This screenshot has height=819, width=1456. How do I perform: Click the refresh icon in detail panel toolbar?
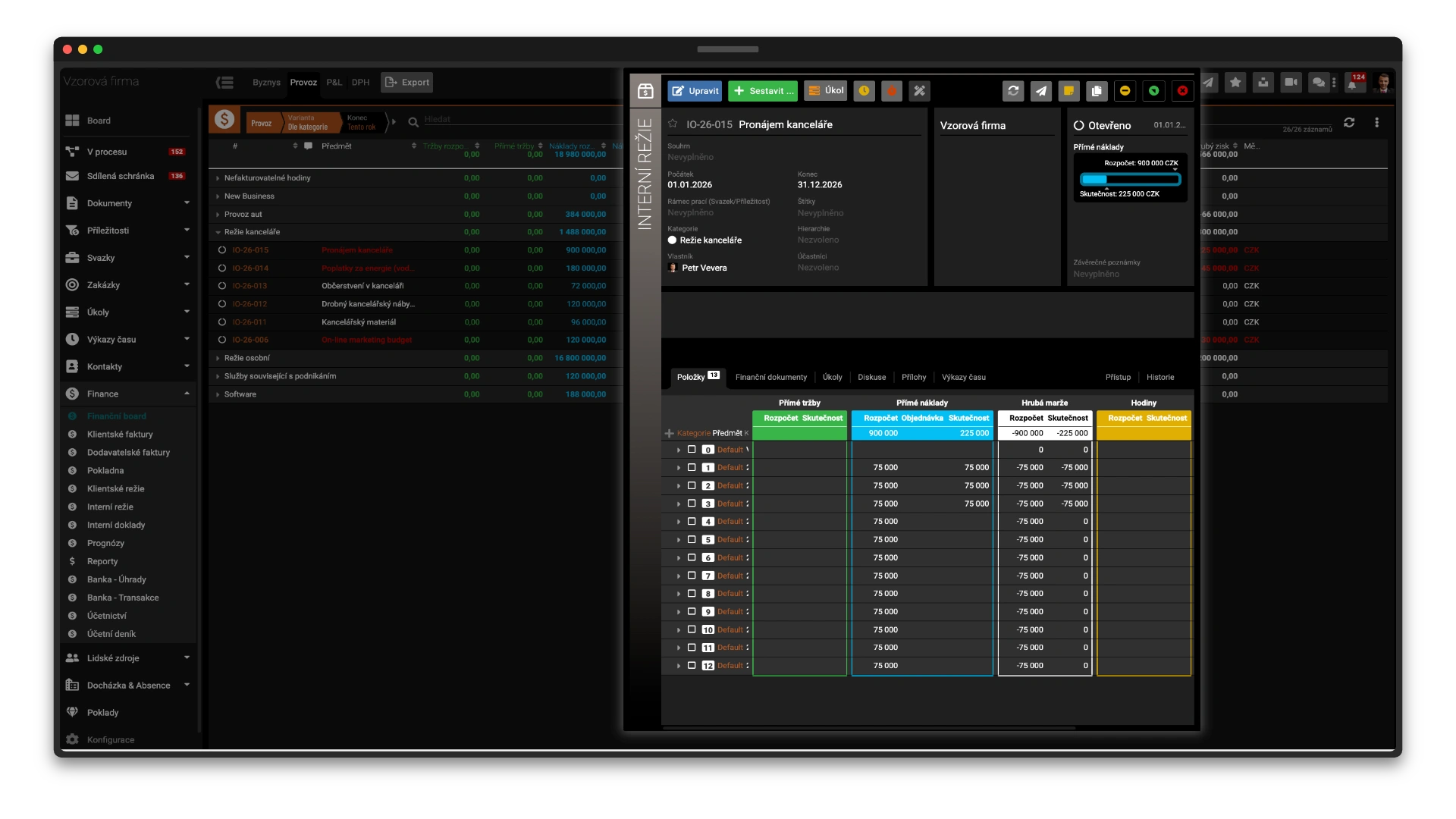click(x=1012, y=91)
